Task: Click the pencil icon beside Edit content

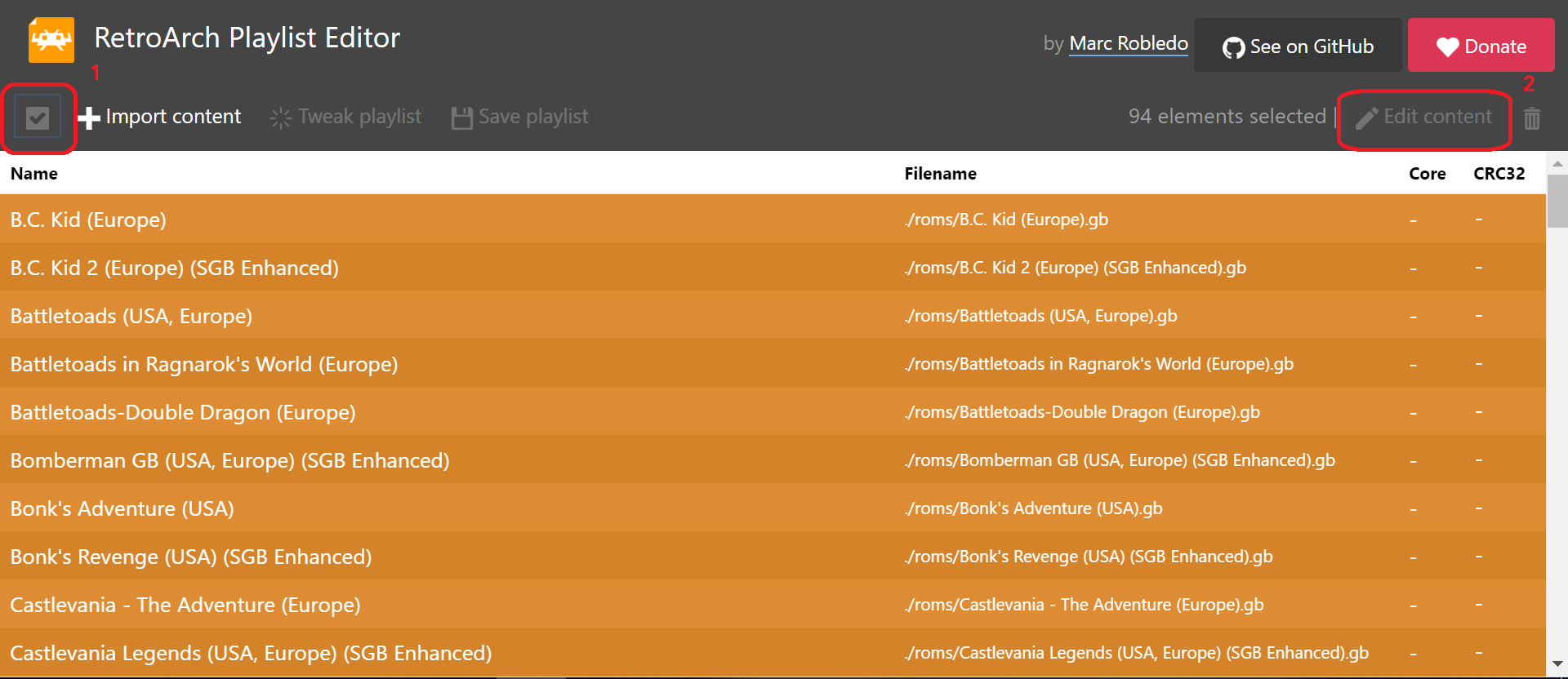Action: coord(1366,118)
